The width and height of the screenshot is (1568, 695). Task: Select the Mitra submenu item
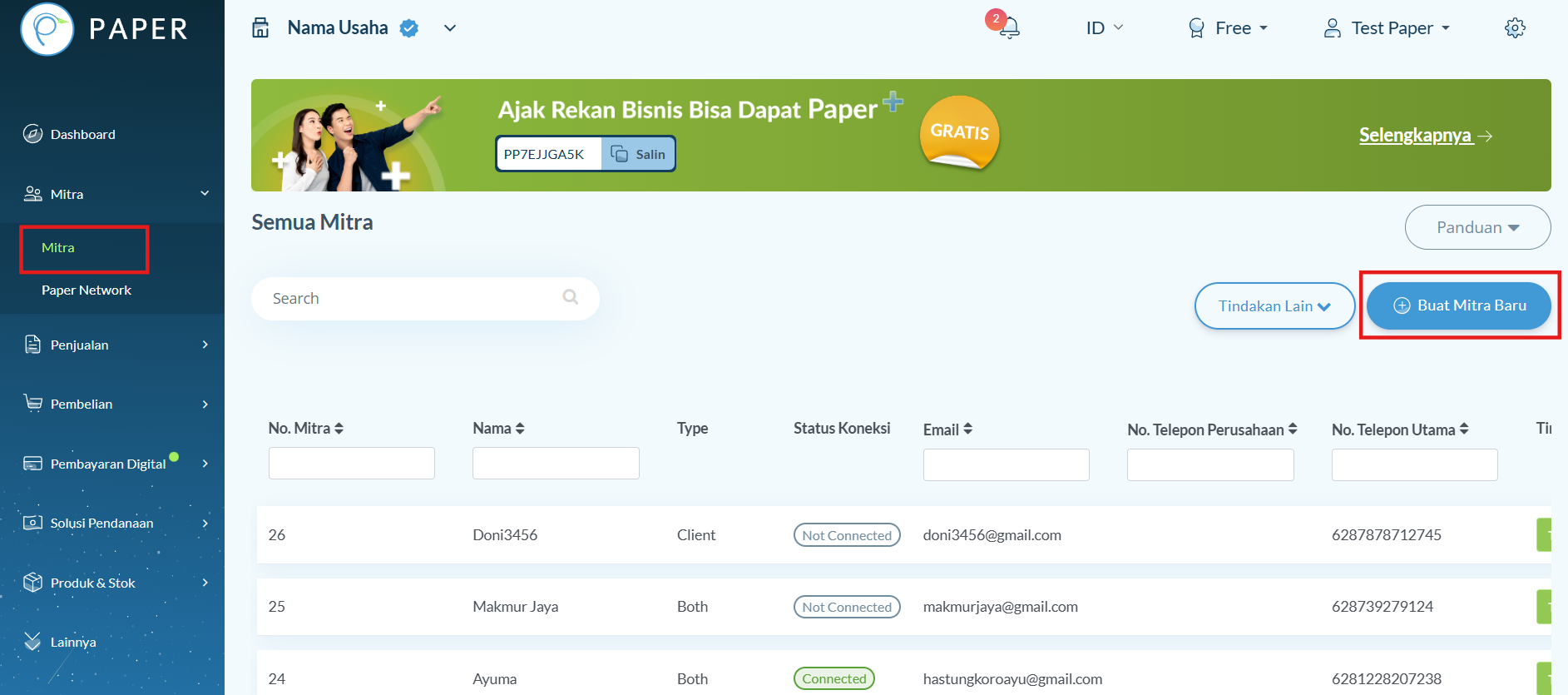coord(58,248)
